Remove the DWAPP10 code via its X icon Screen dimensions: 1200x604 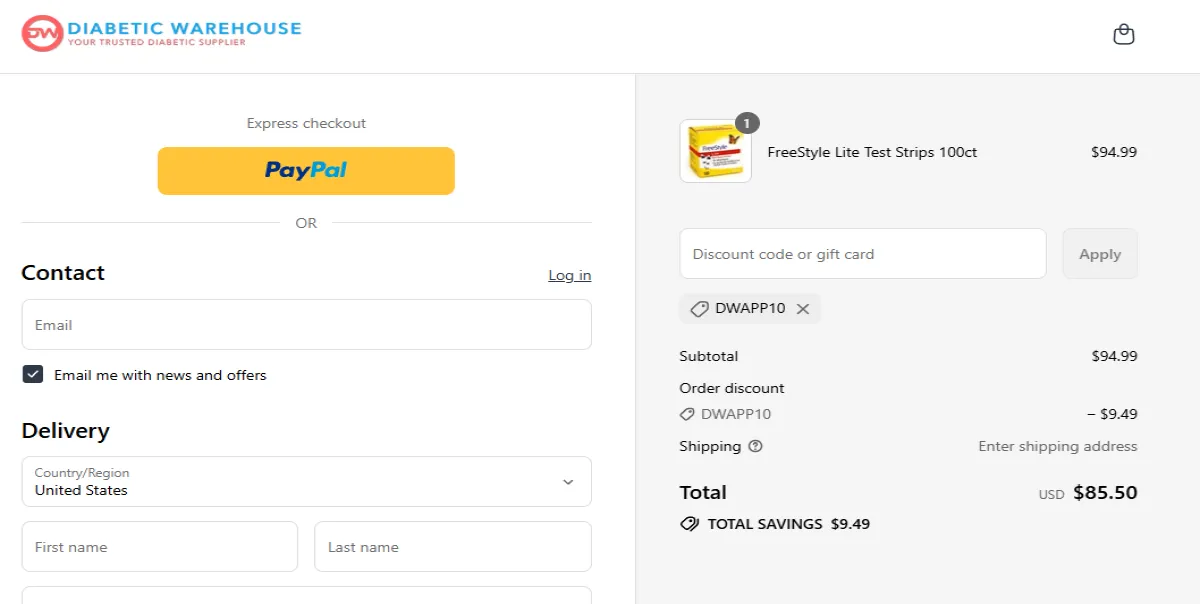point(803,309)
